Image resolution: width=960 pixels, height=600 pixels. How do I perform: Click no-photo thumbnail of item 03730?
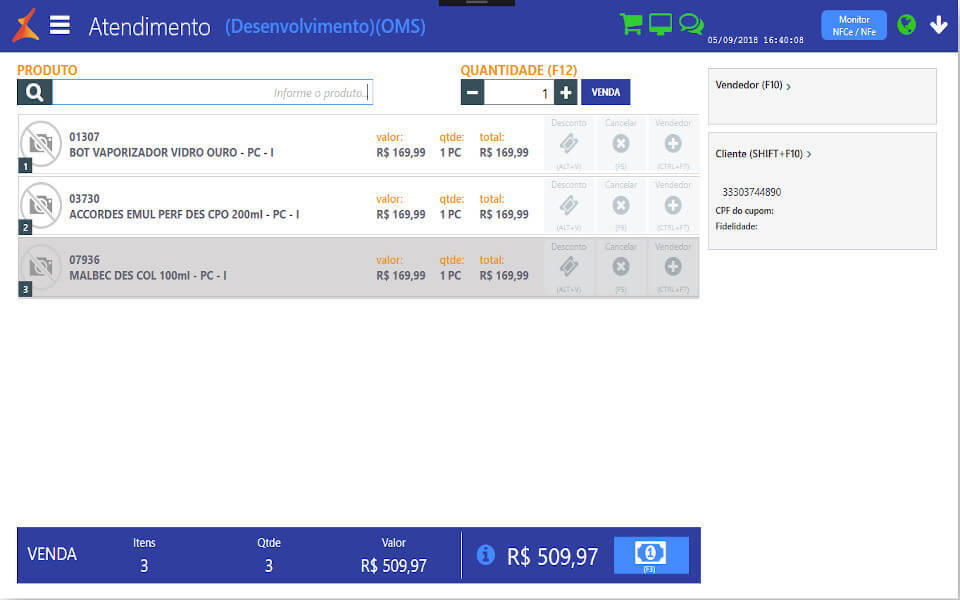41,205
